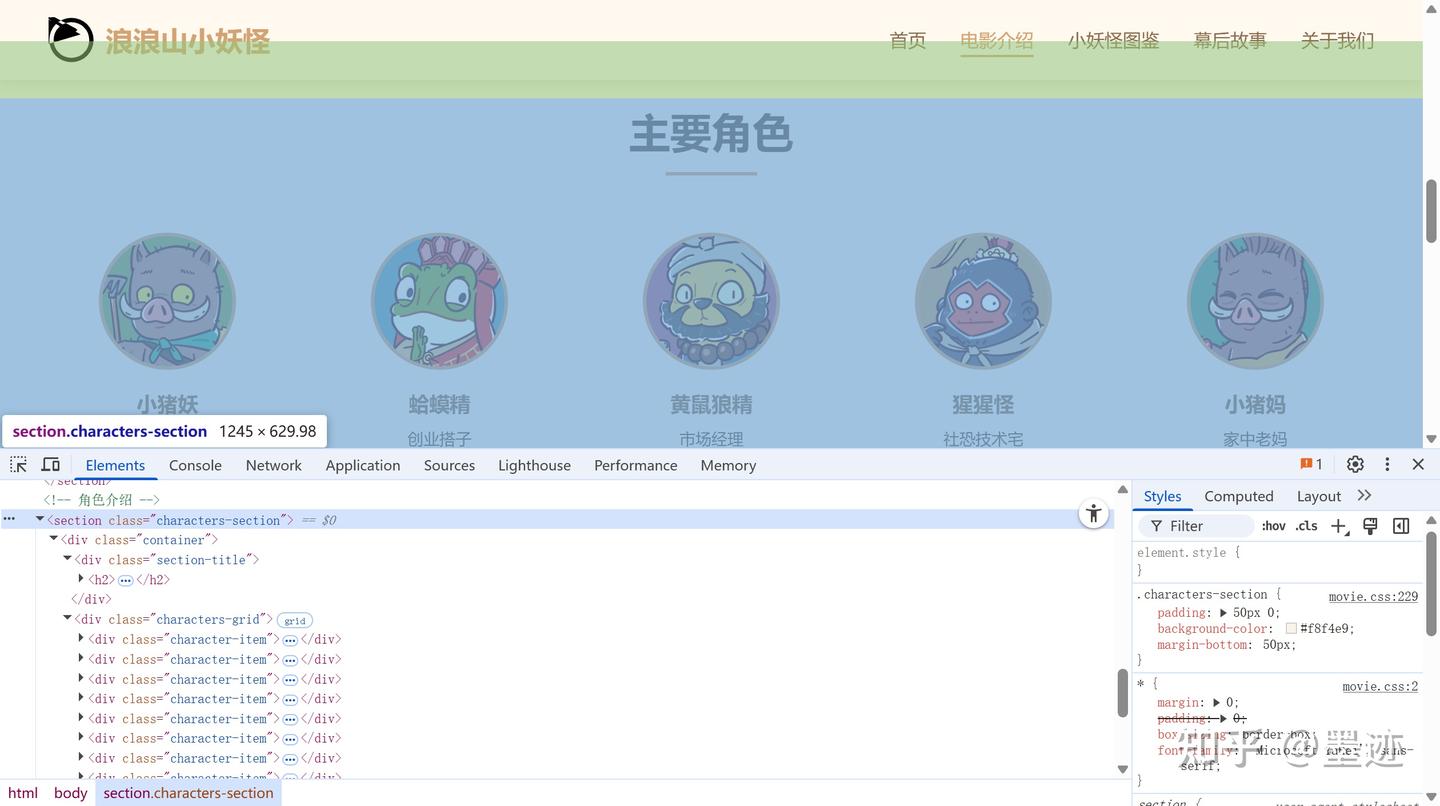The width and height of the screenshot is (1440, 806).
Task: Open the Memory tab
Action: coord(728,465)
